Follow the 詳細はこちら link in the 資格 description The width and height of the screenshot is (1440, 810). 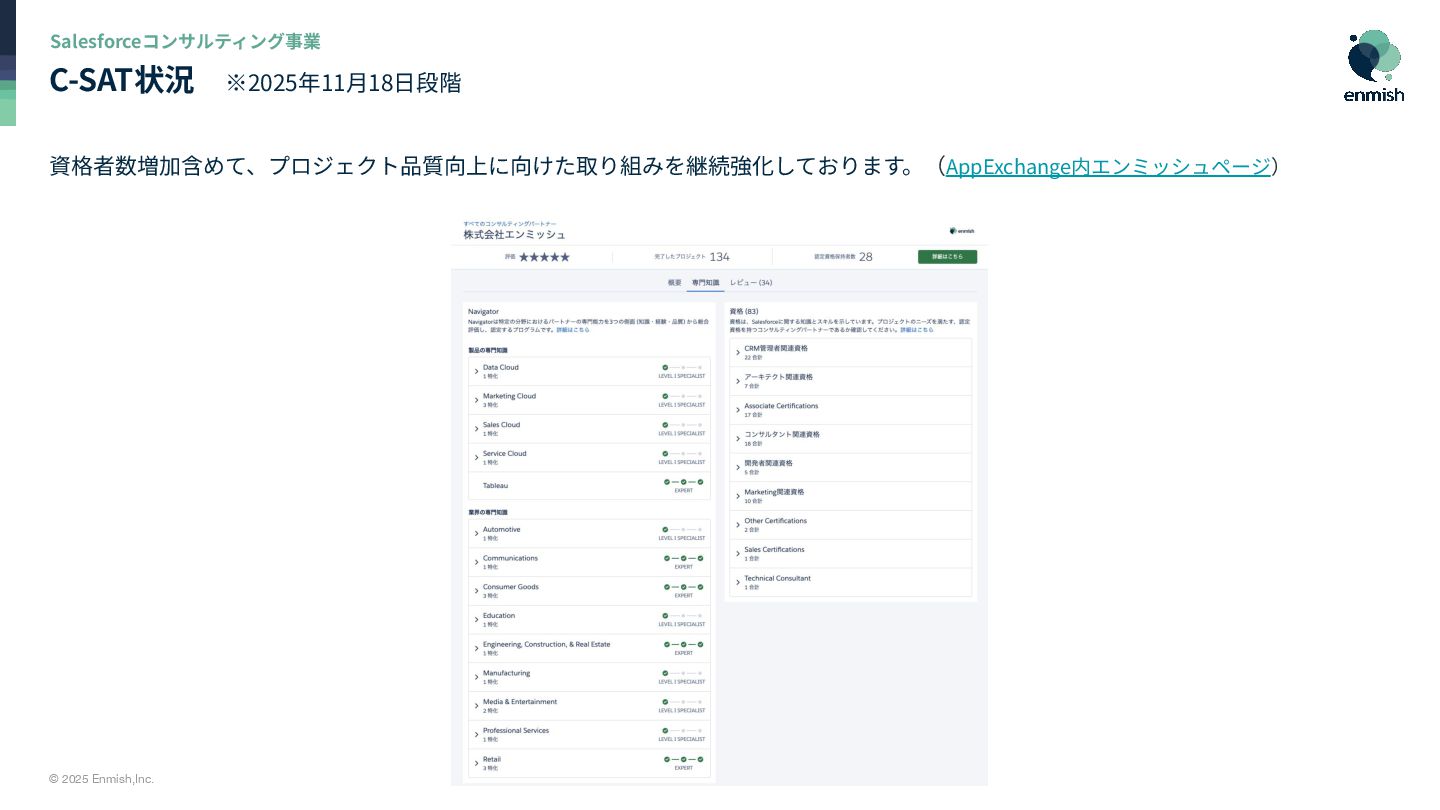click(917, 330)
